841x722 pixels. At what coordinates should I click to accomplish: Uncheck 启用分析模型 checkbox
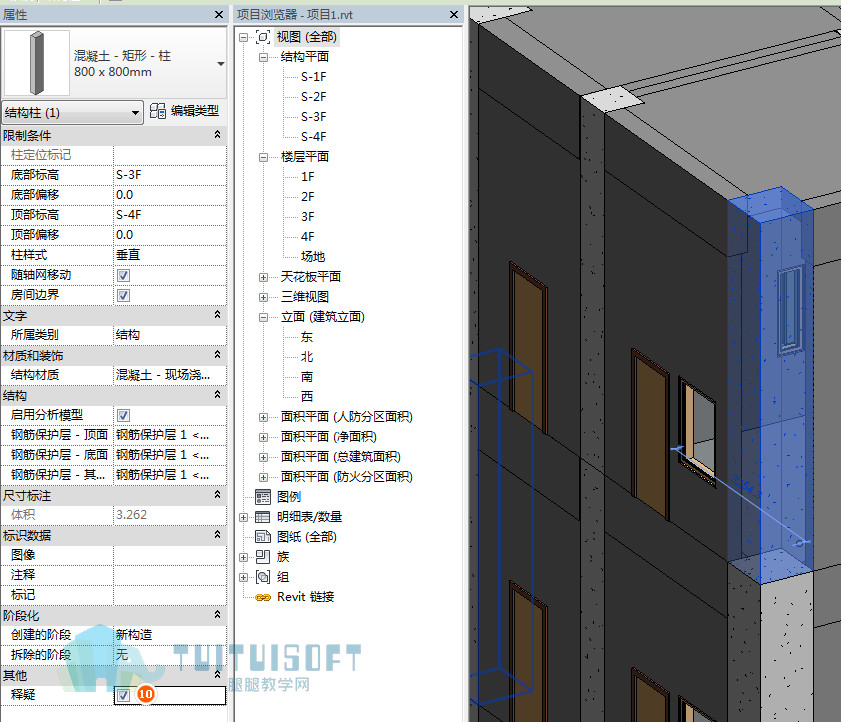(123, 415)
